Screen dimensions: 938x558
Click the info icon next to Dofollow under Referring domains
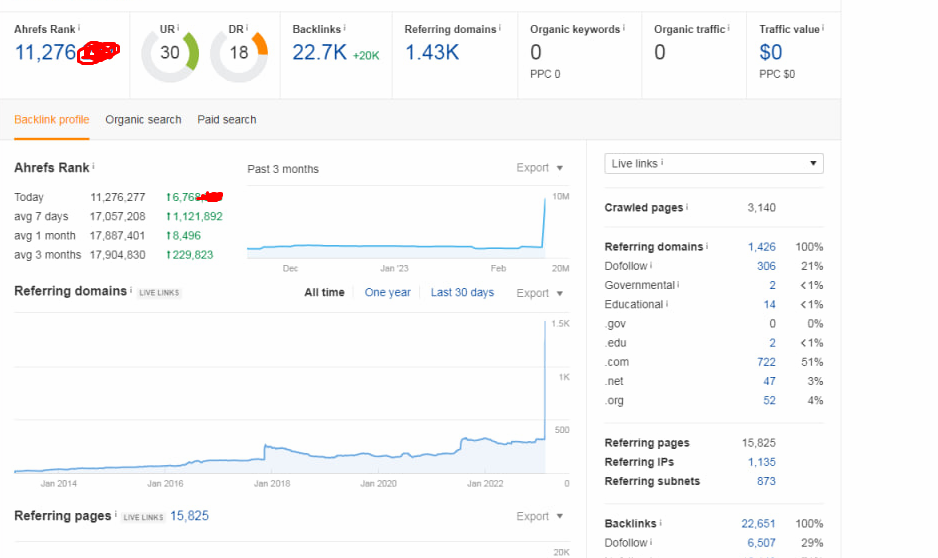coord(651,264)
